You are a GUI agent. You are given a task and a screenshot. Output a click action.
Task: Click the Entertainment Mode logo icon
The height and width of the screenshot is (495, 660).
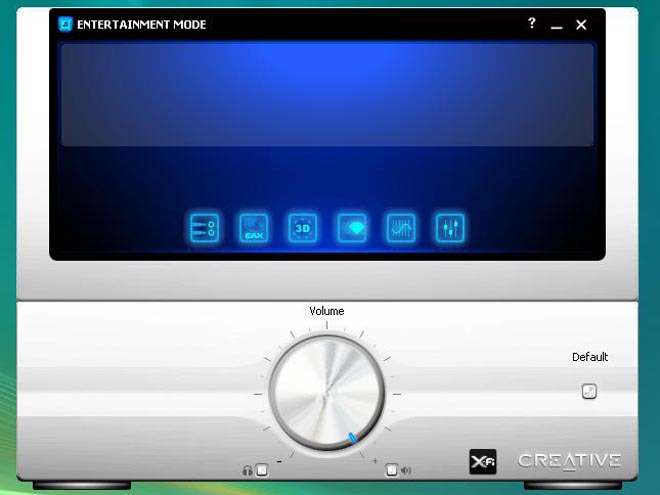click(x=65, y=24)
